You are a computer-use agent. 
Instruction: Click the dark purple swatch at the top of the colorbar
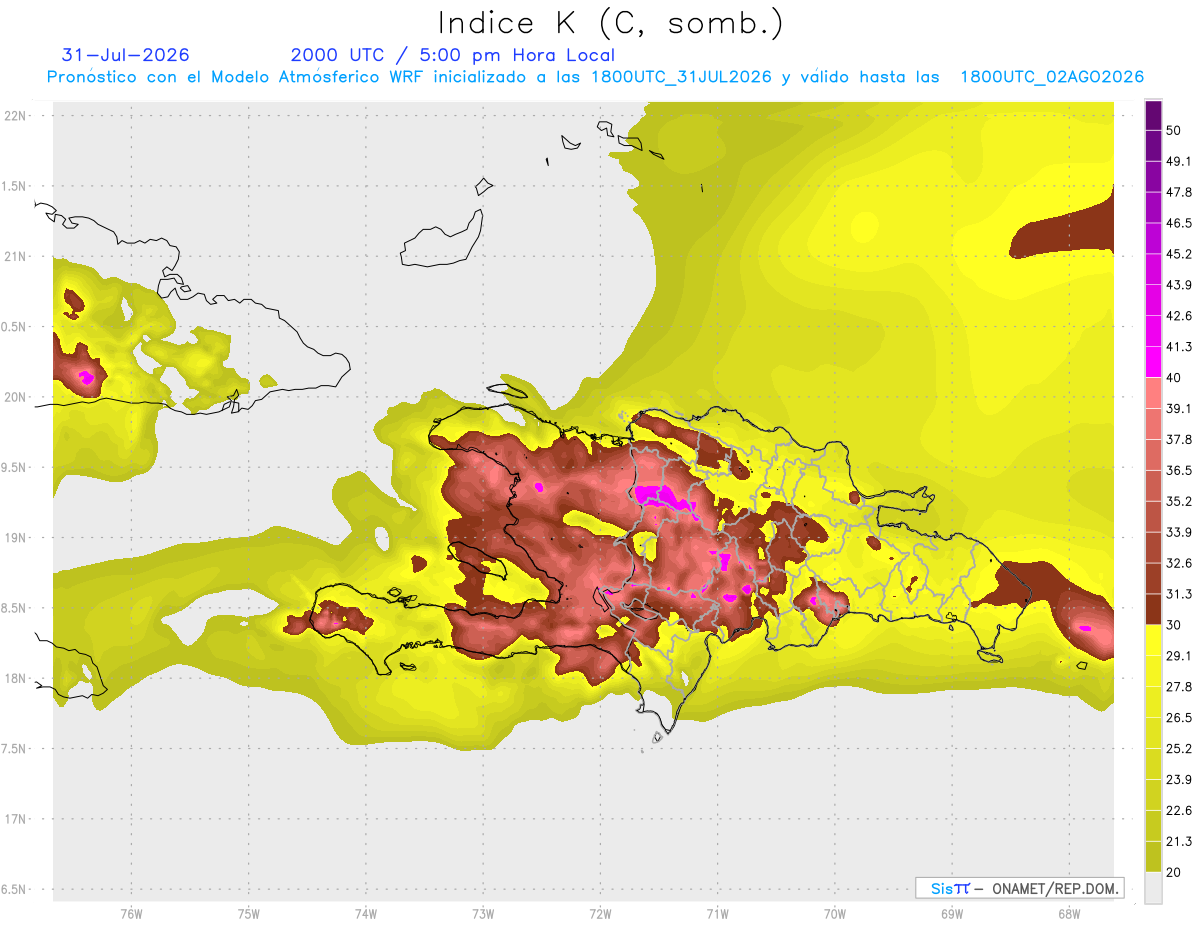[1153, 115]
